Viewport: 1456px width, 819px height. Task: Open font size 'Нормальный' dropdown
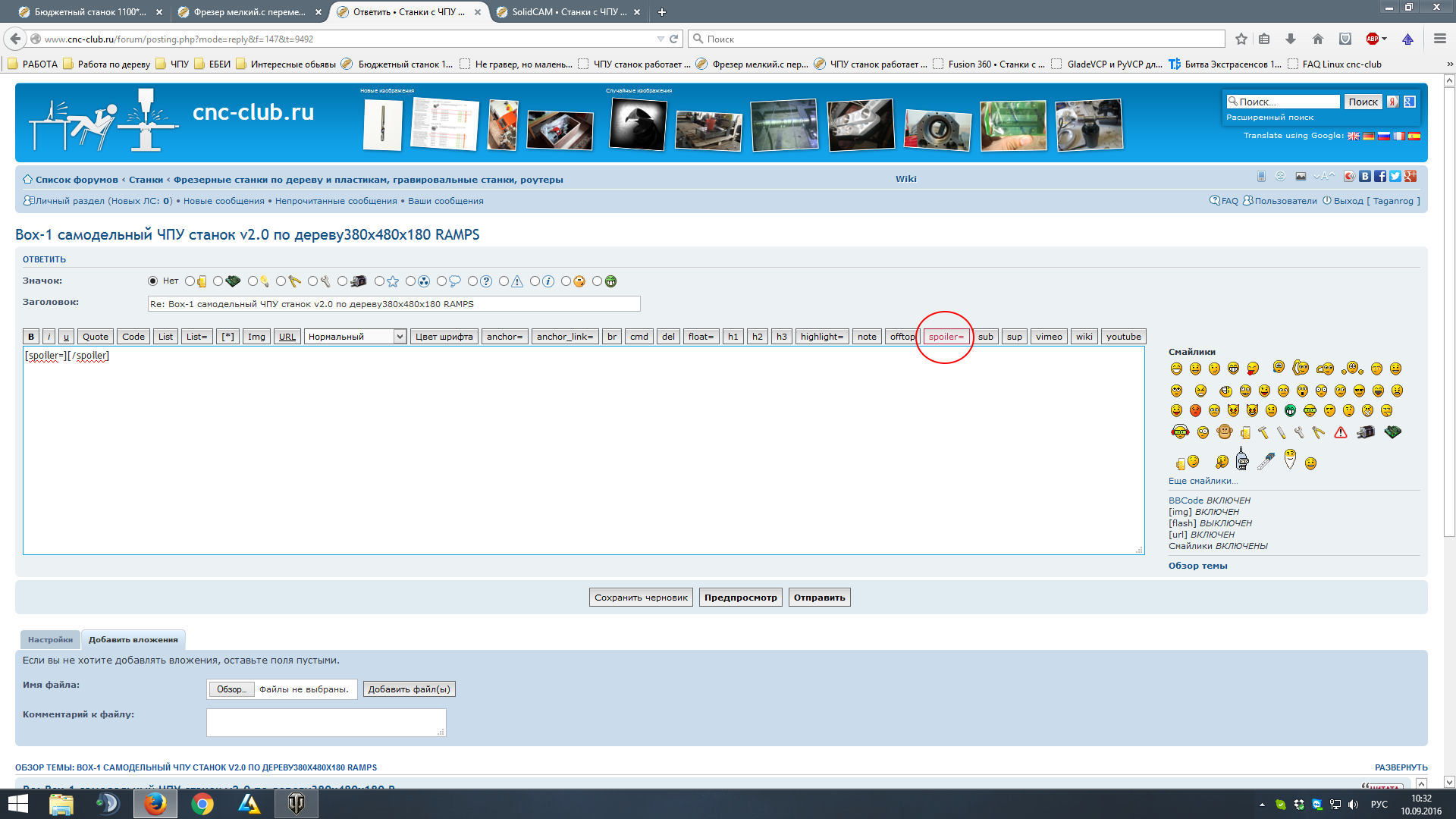(x=356, y=337)
